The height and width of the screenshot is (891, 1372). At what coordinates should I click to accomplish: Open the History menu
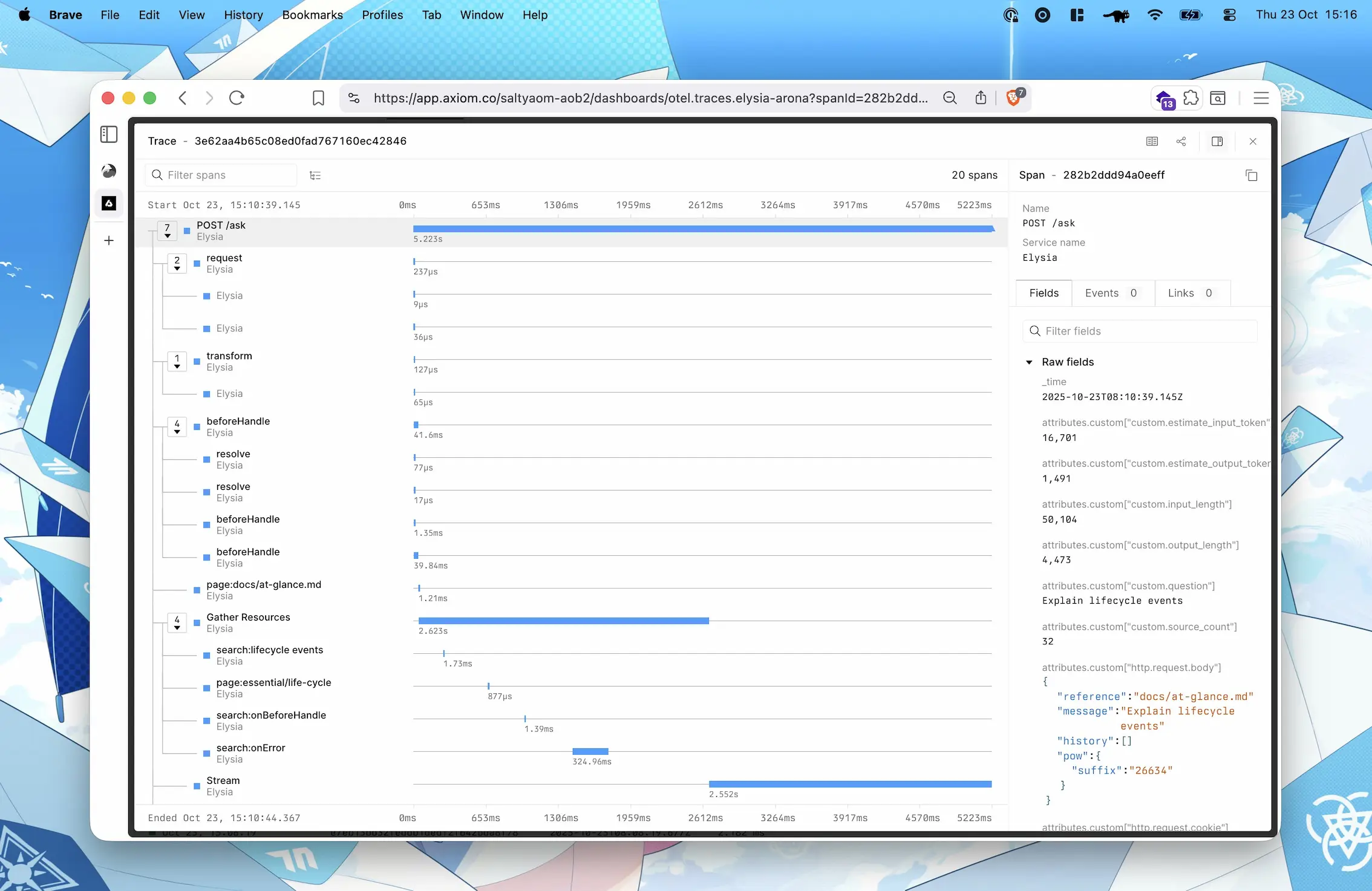(x=243, y=15)
